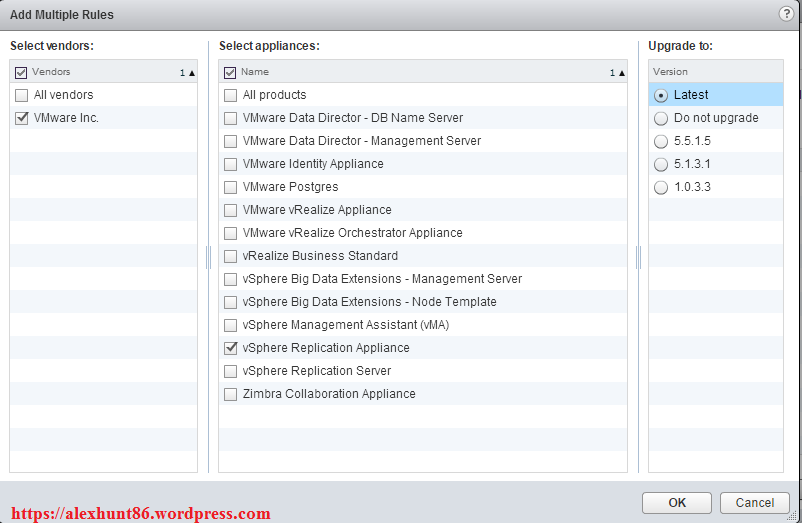Toggle the Name header select-all checkbox
This screenshot has width=802, height=523.
230,73
